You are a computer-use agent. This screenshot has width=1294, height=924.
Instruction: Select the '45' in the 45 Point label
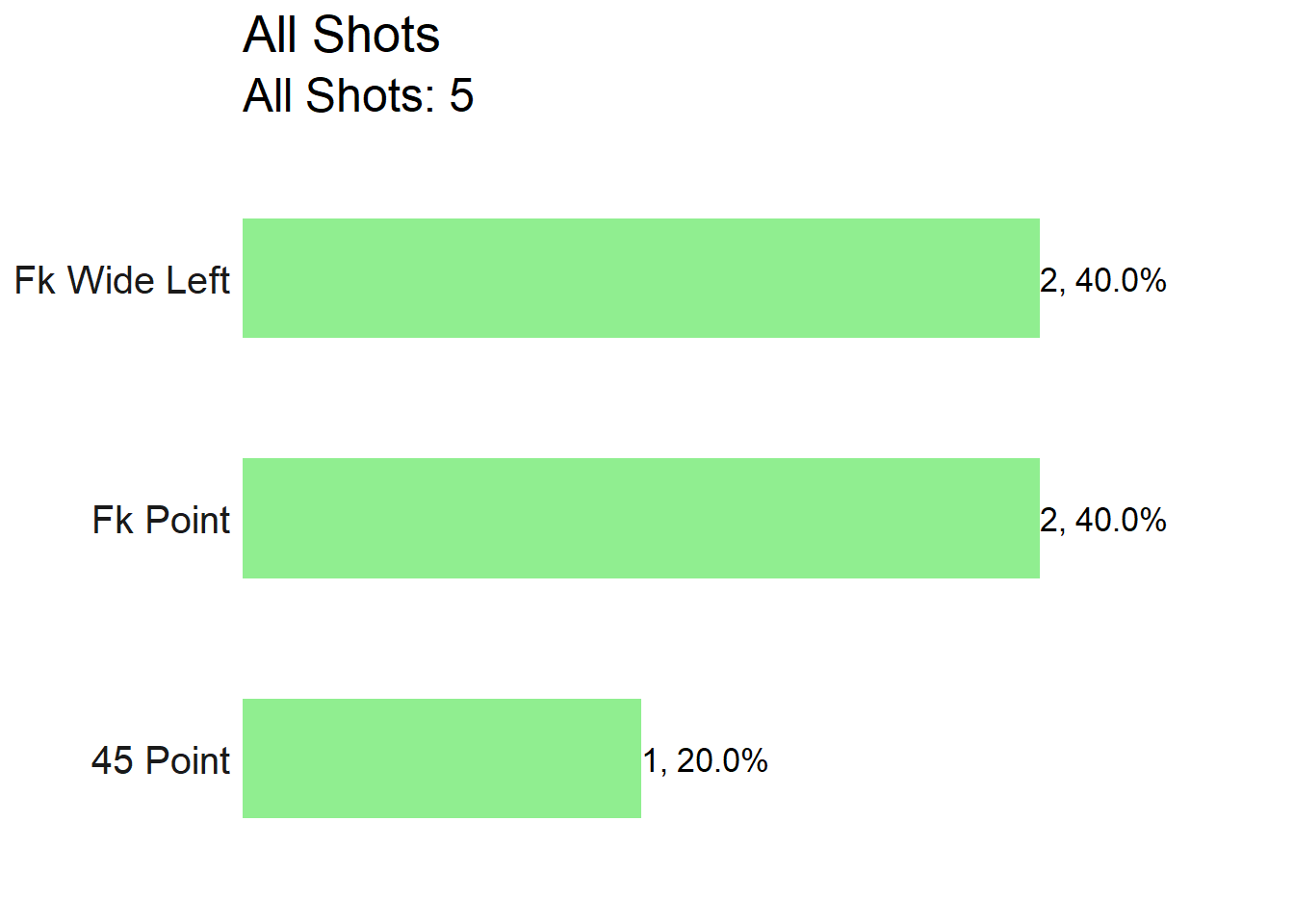(x=112, y=760)
